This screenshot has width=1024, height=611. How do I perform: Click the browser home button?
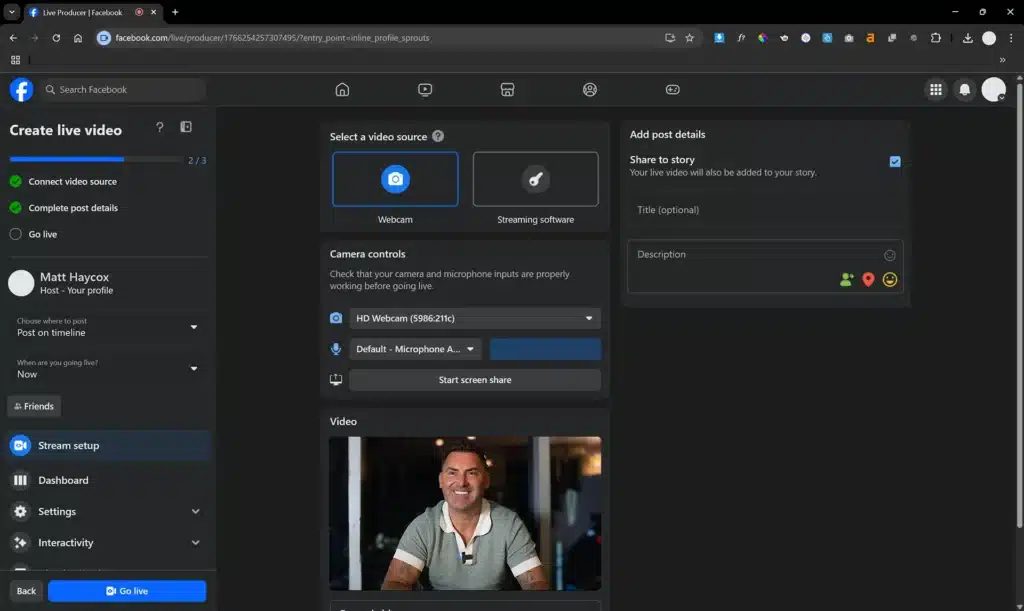(x=78, y=38)
